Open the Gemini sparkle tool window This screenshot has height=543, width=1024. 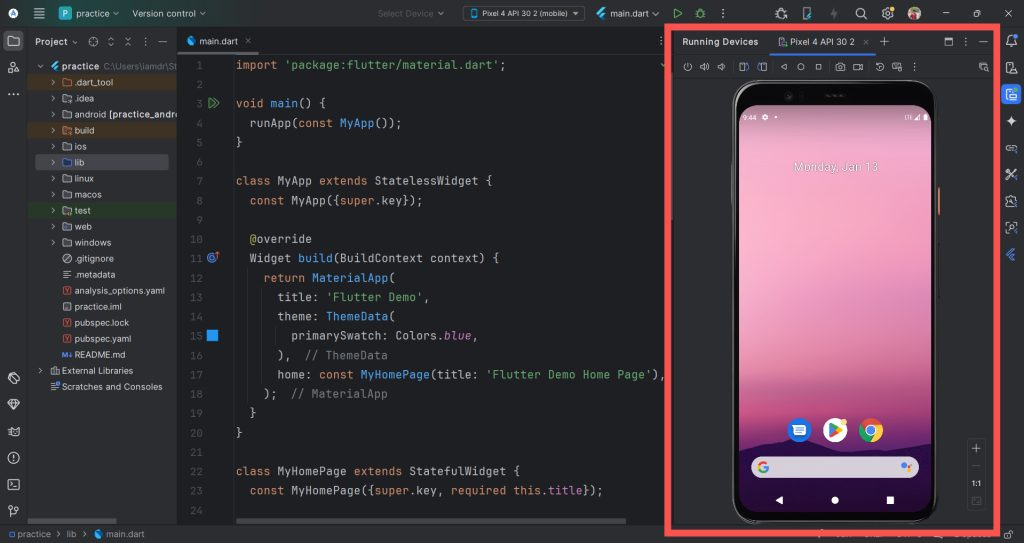(1012, 121)
